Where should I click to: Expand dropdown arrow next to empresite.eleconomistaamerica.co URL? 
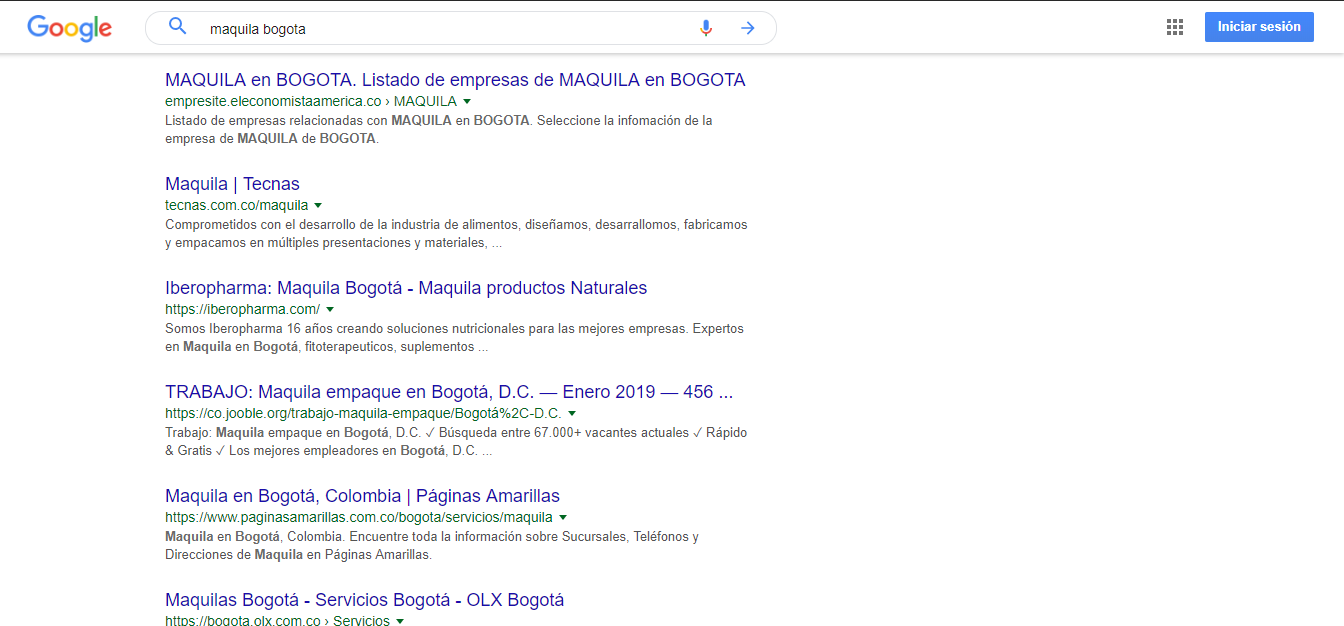[467, 102]
